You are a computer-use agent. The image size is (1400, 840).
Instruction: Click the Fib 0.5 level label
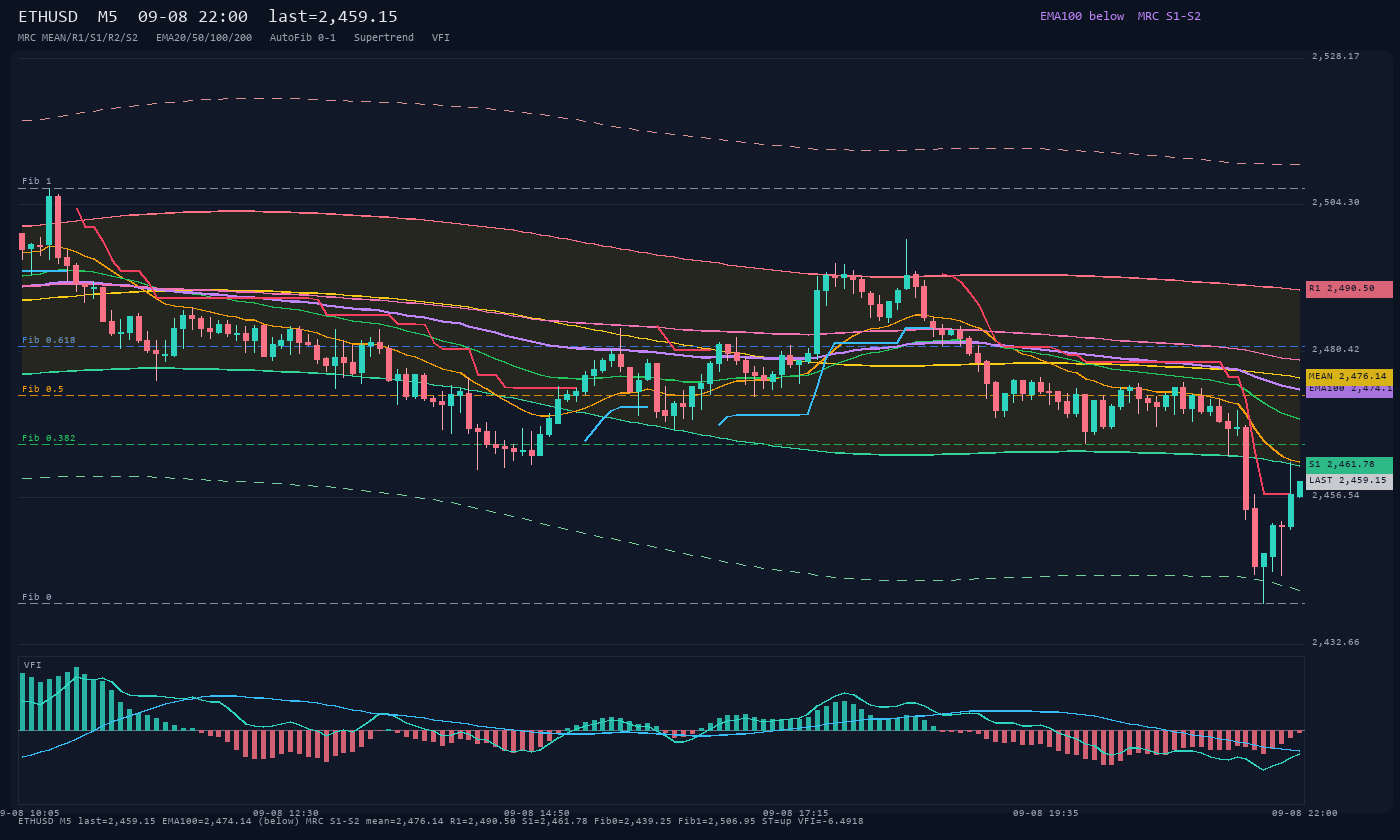pos(43,389)
